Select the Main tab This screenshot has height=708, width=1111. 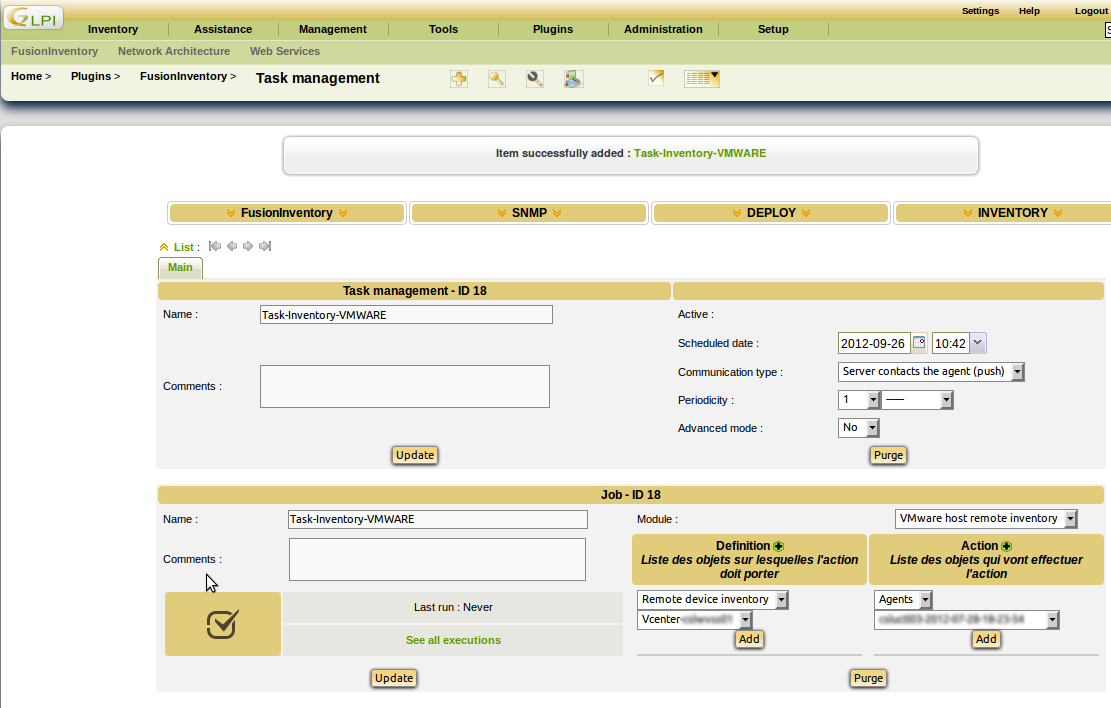pos(180,268)
